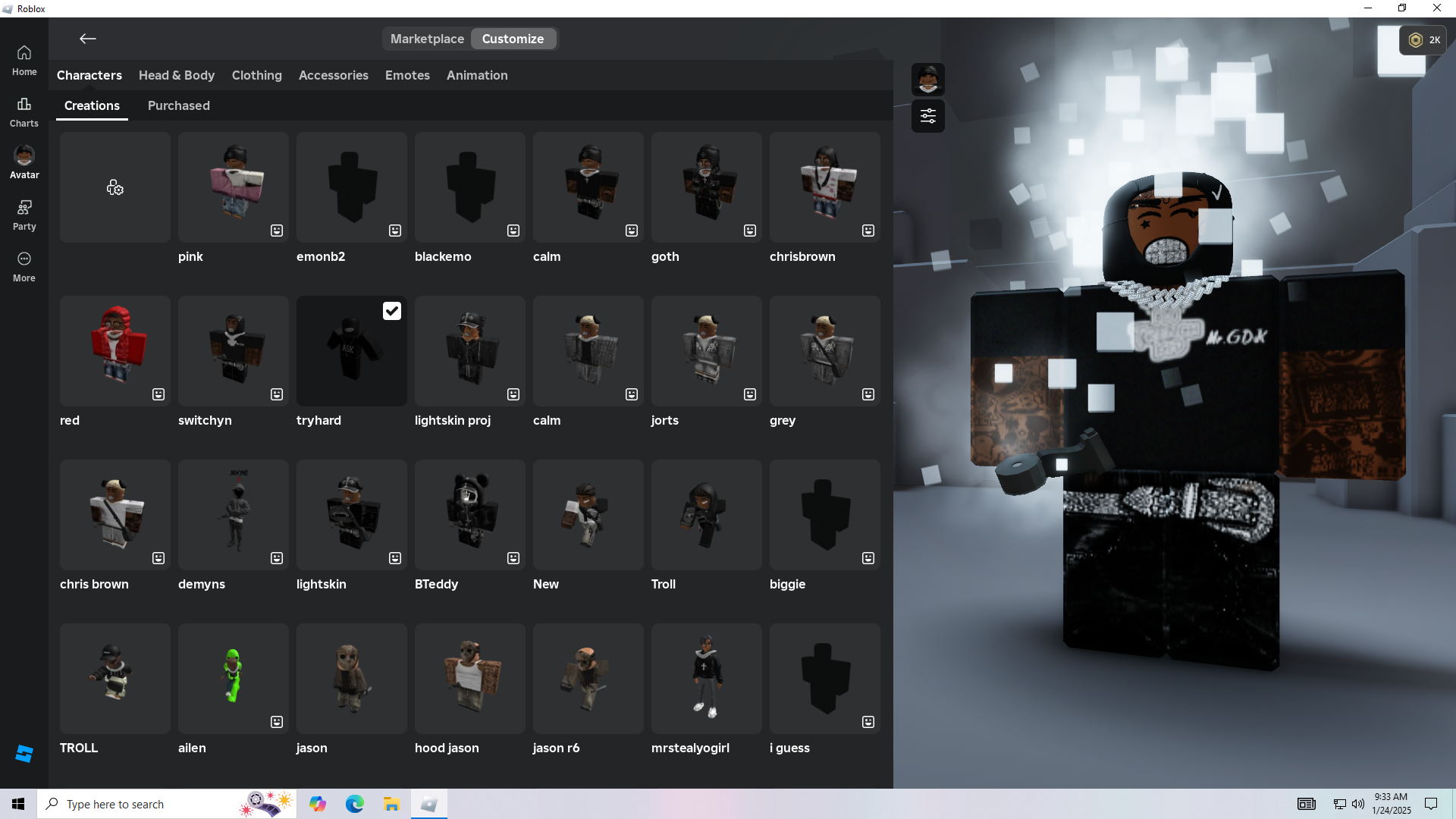Click the Windows taskbar search box
Screen dimensions: 1456x819
click(152, 804)
